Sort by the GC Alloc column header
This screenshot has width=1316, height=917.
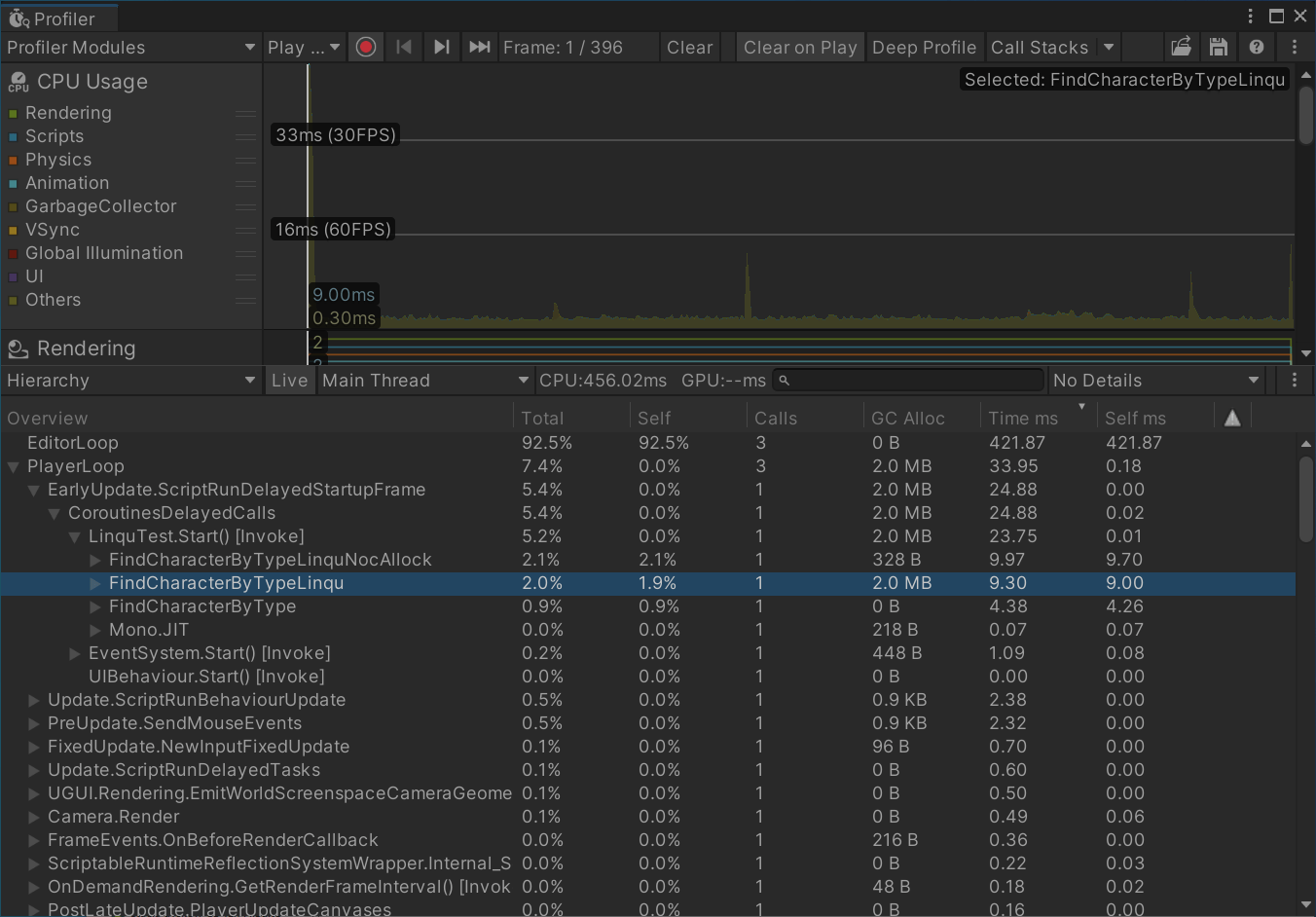[922, 418]
